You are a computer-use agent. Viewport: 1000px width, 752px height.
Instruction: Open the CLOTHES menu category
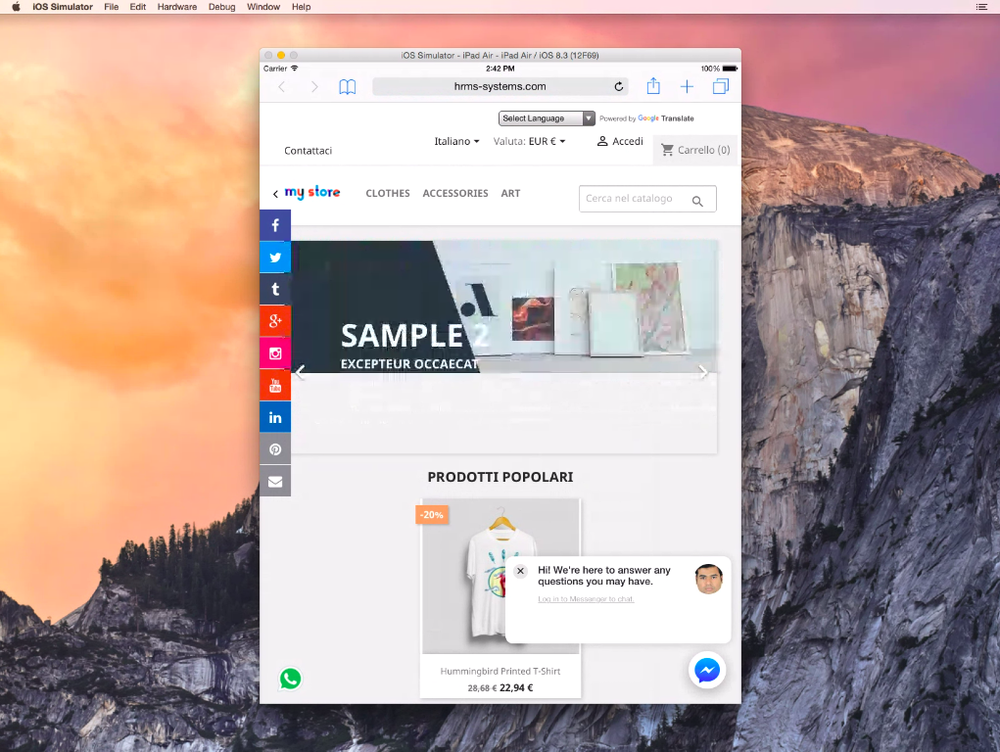[x=388, y=193]
